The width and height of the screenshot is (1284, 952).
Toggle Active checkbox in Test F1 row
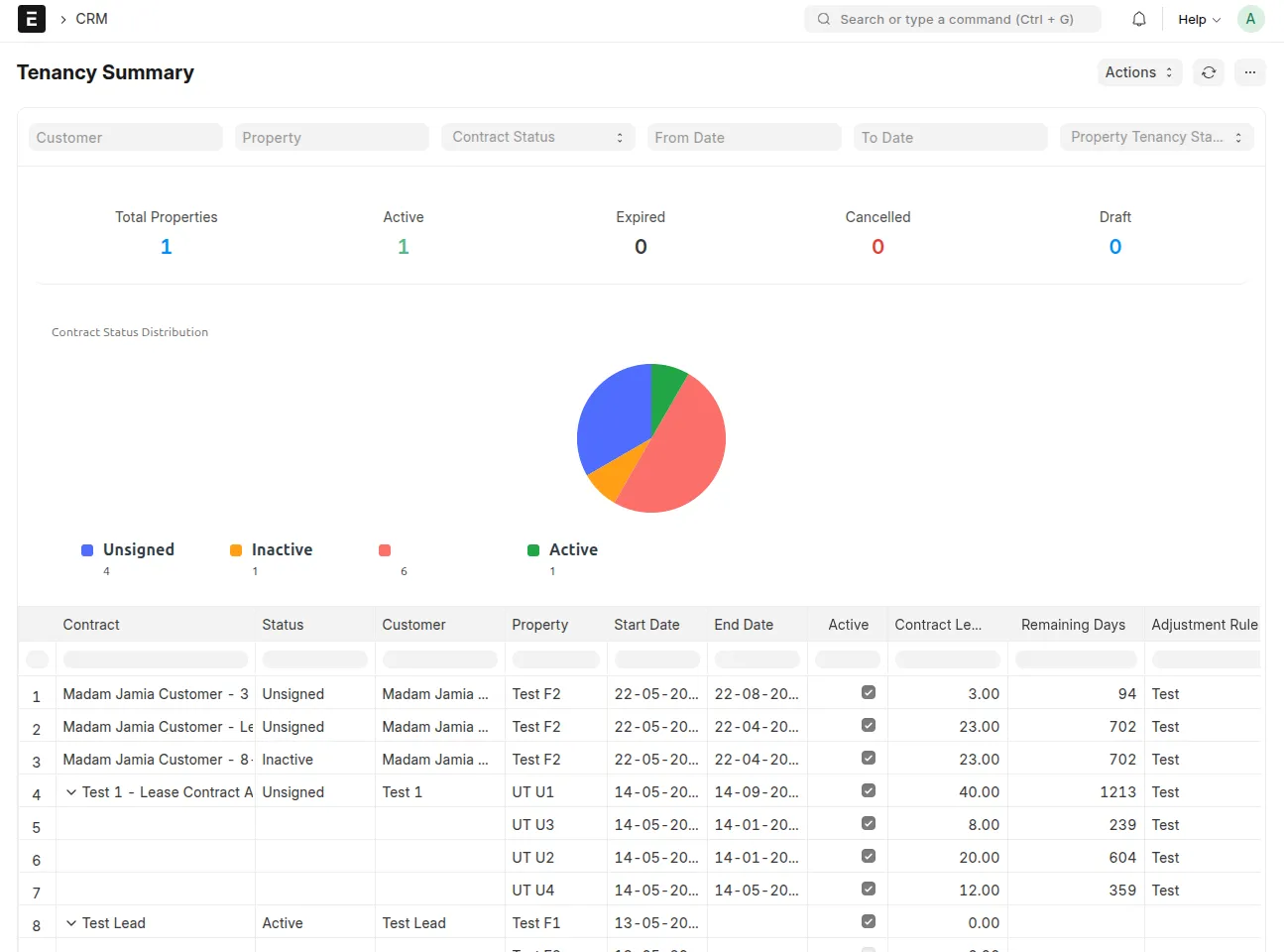[869, 922]
